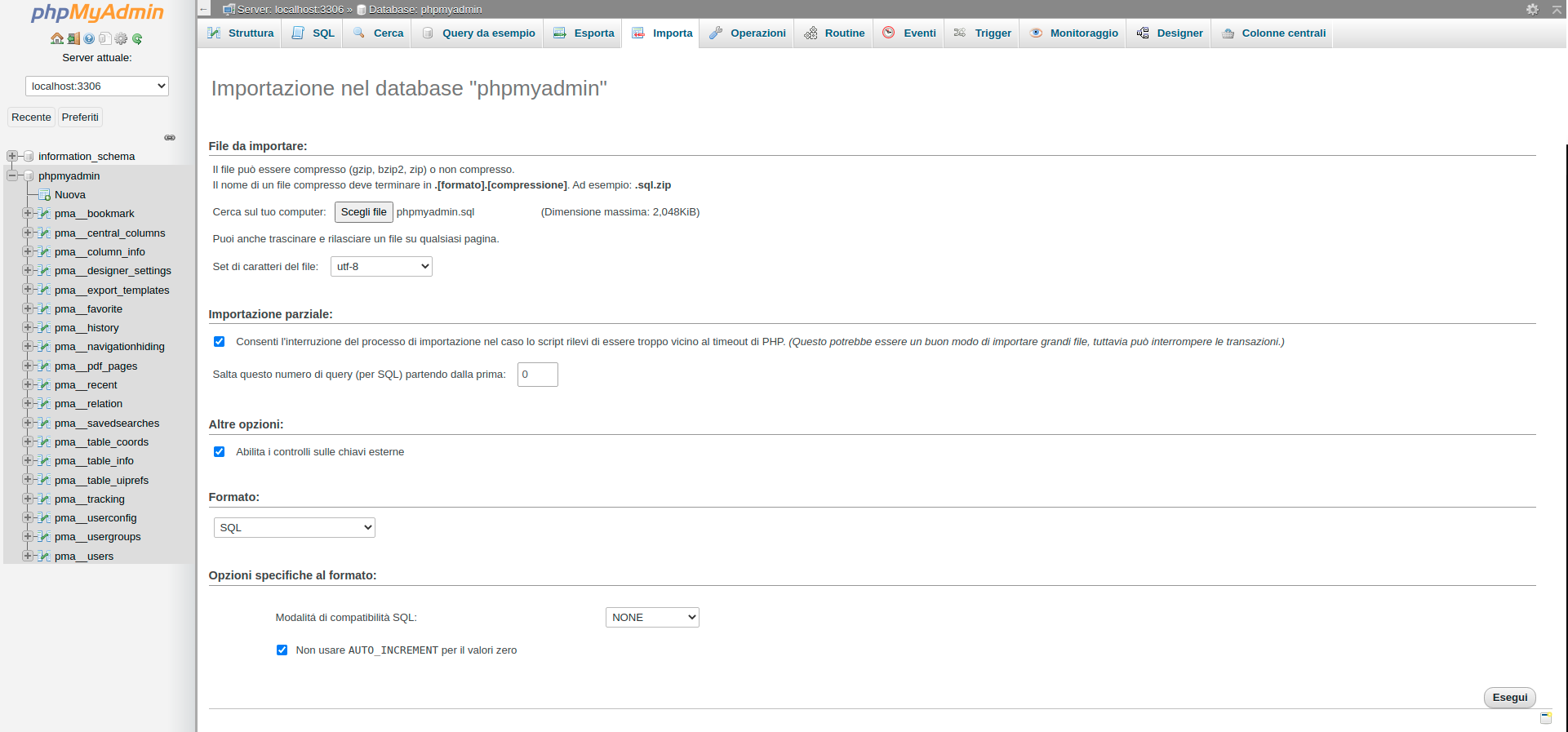1568x732 pixels.
Task: Click the Recente button
Action: tap(31, 117)
